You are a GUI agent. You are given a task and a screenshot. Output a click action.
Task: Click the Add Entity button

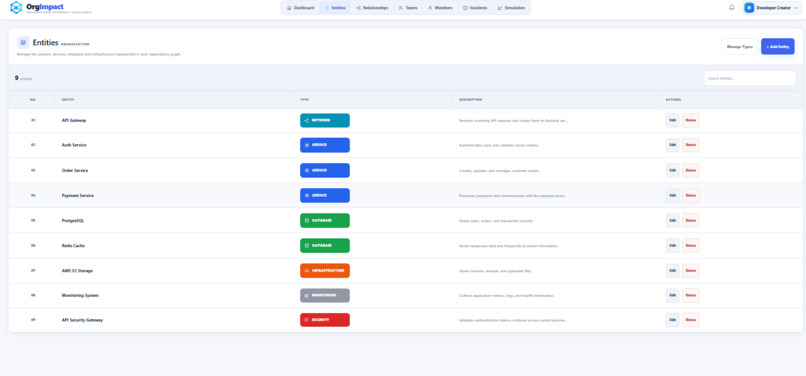(778, 46)
